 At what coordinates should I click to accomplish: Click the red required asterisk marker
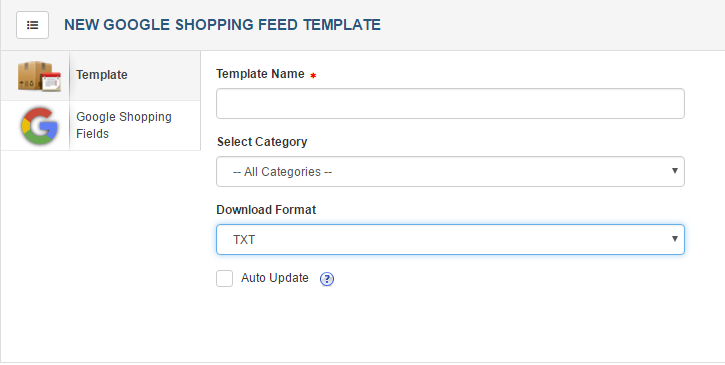[x=313, y=75]
